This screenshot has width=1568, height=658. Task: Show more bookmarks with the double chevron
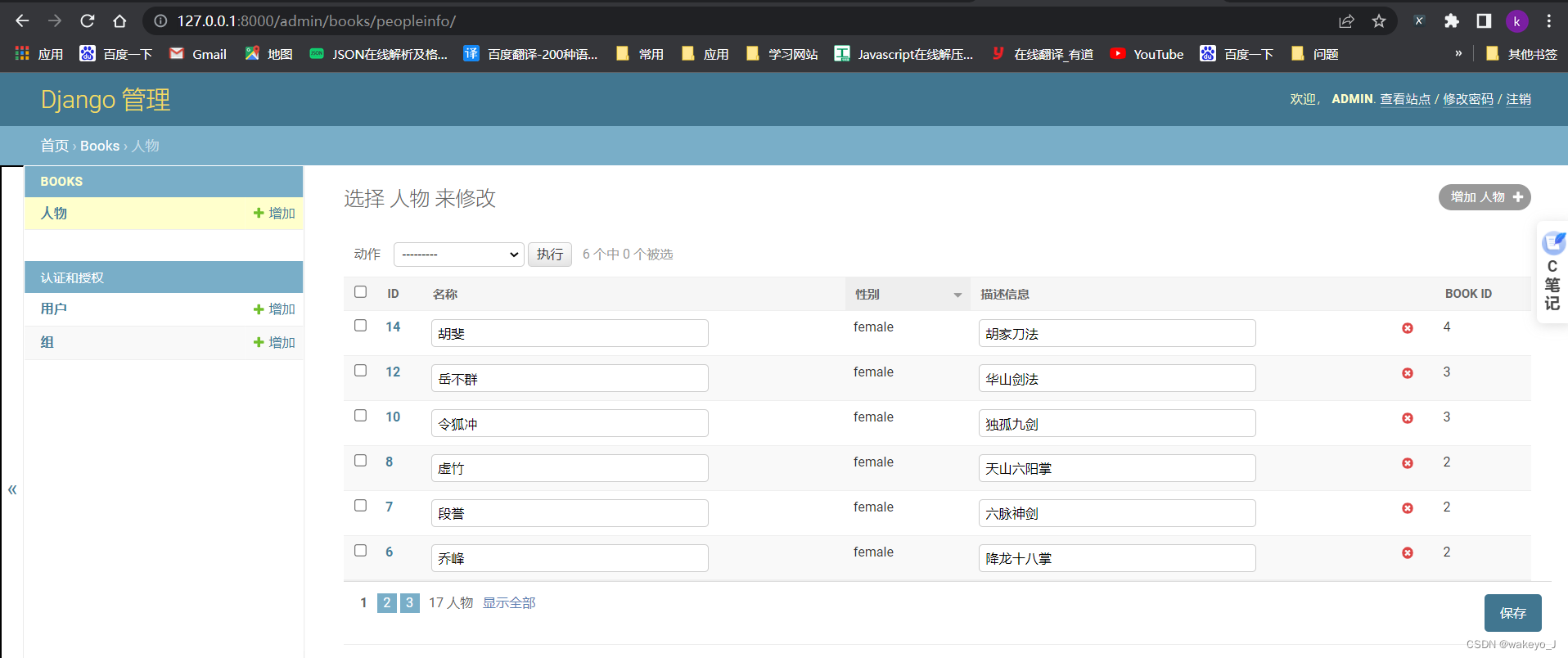pos(1458,53)
